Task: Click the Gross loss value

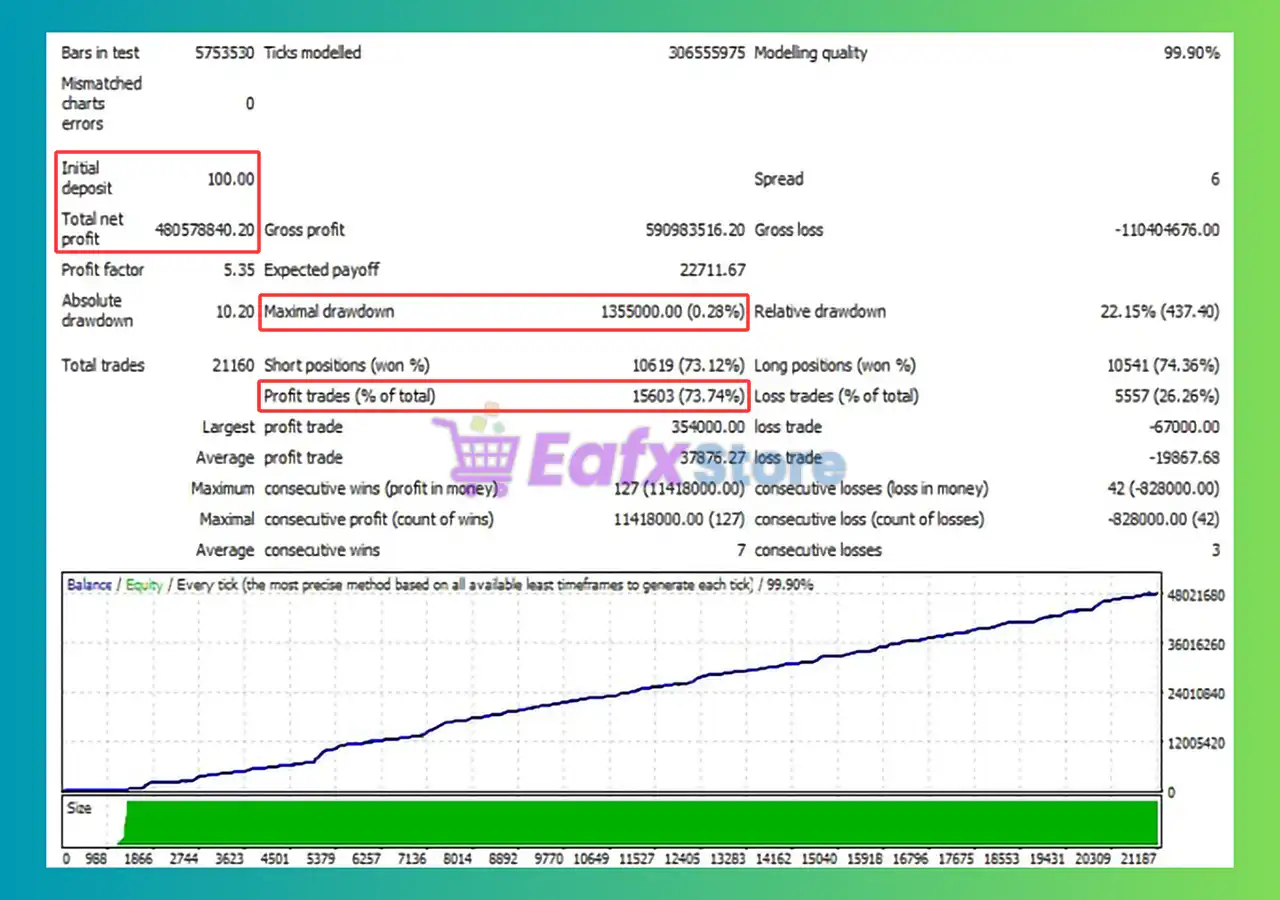Action: pyautogui.click(x=1166, y=230)
